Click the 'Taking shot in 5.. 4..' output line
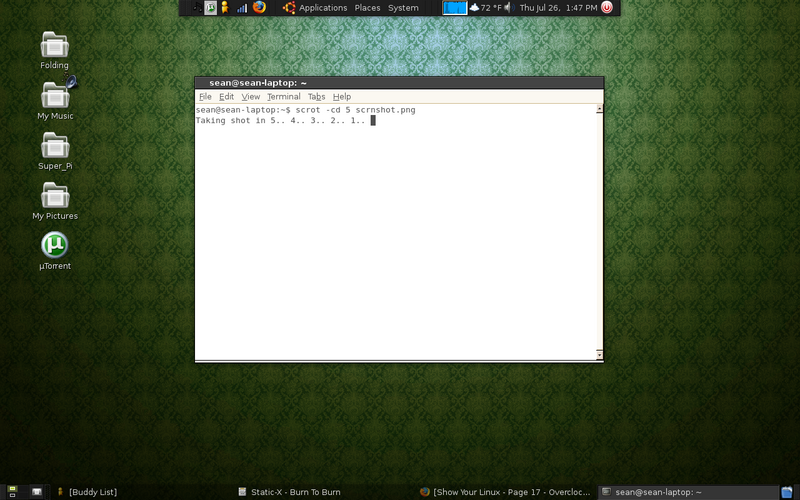Viewport: 800px width, 500px height. [x=281, y=120]
